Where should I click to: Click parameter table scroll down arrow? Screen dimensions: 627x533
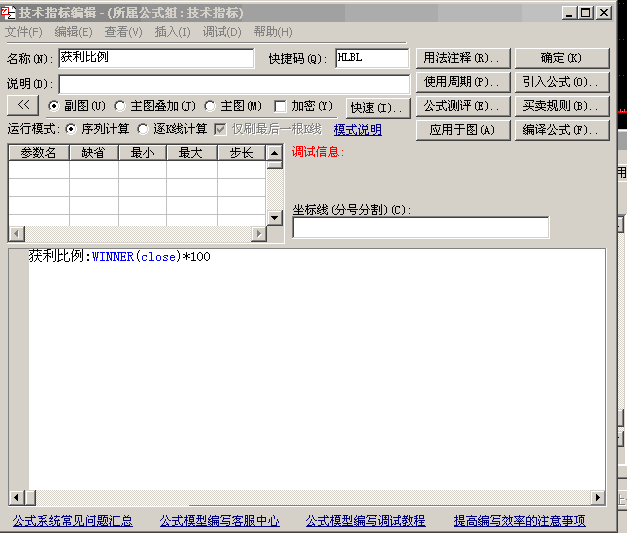(275, 218)
